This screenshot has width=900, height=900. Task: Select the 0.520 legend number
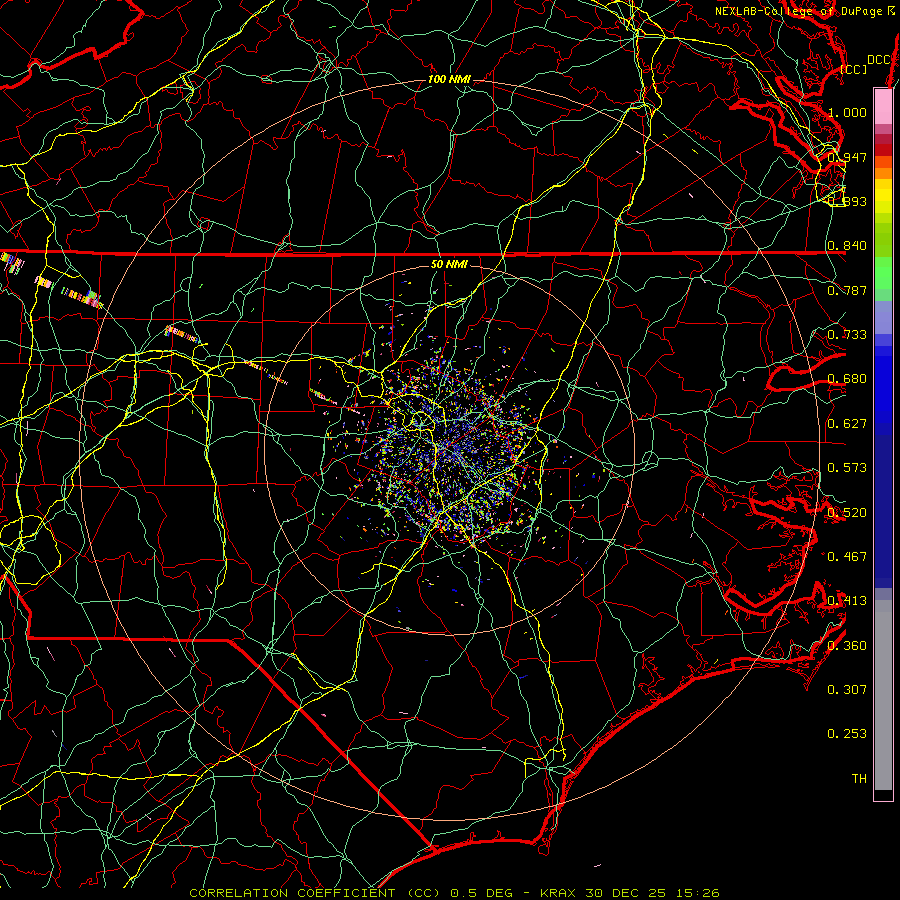(847, 512)
